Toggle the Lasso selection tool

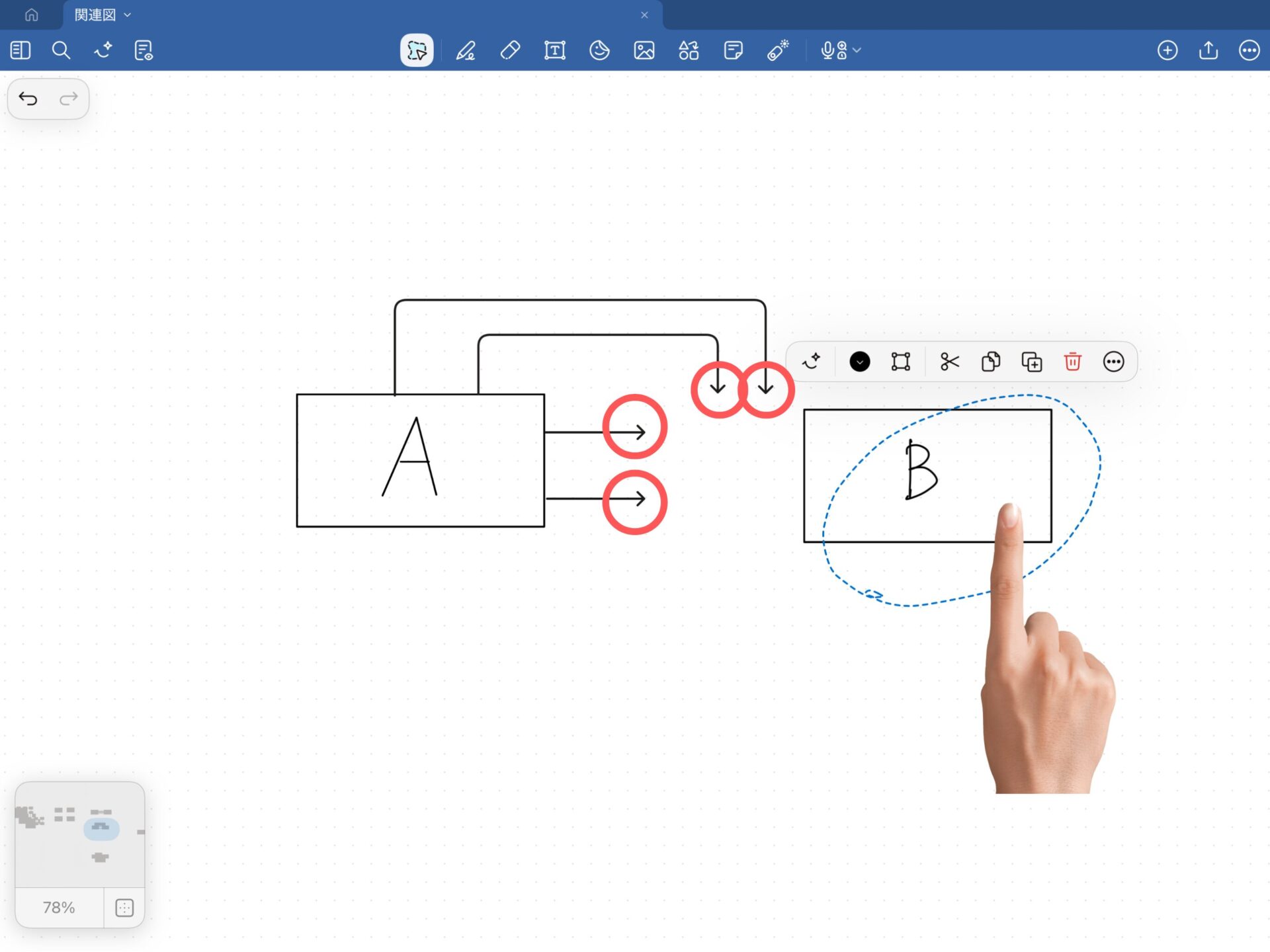coord(417,50)
